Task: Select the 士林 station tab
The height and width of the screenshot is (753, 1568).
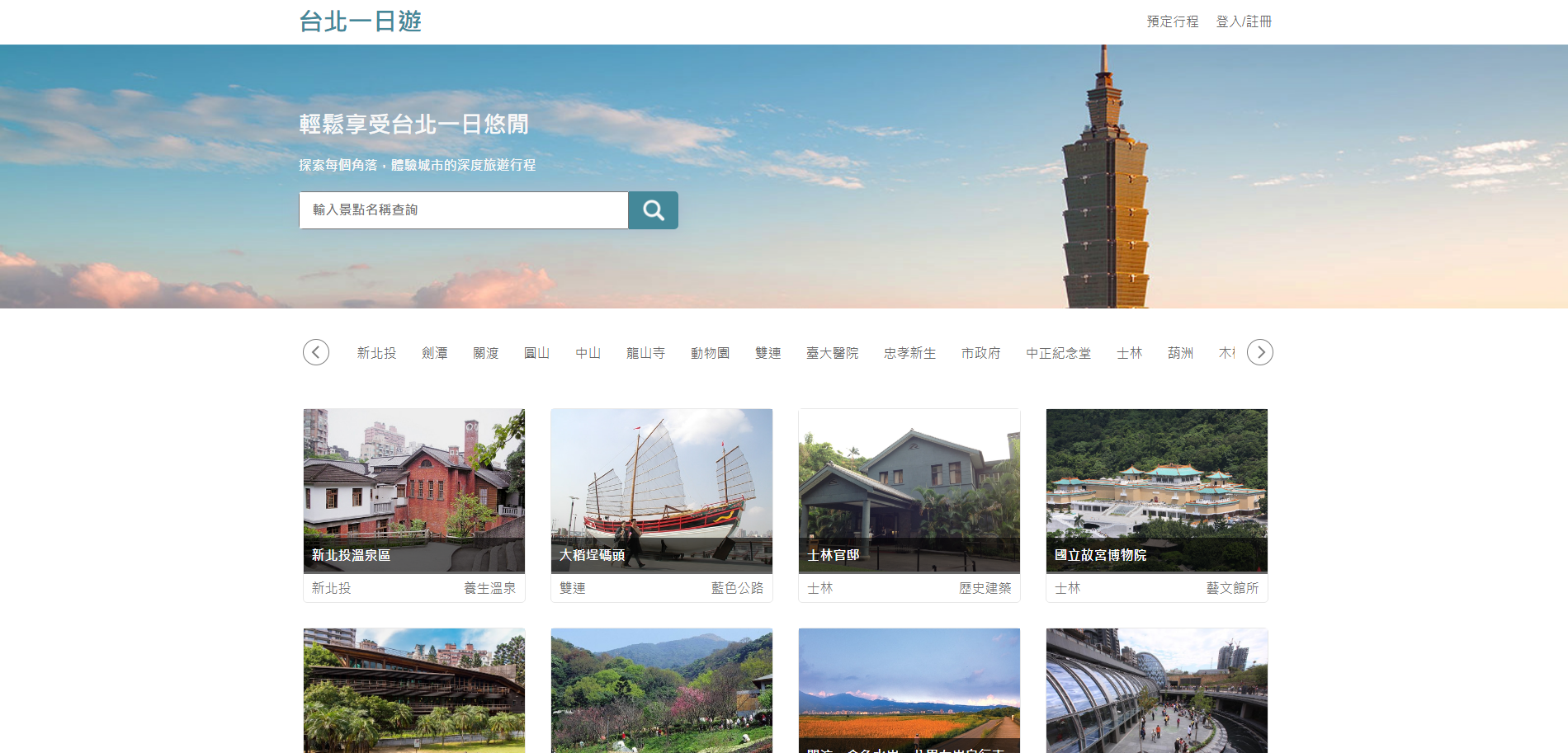Action: click(x=1130, y=353)
